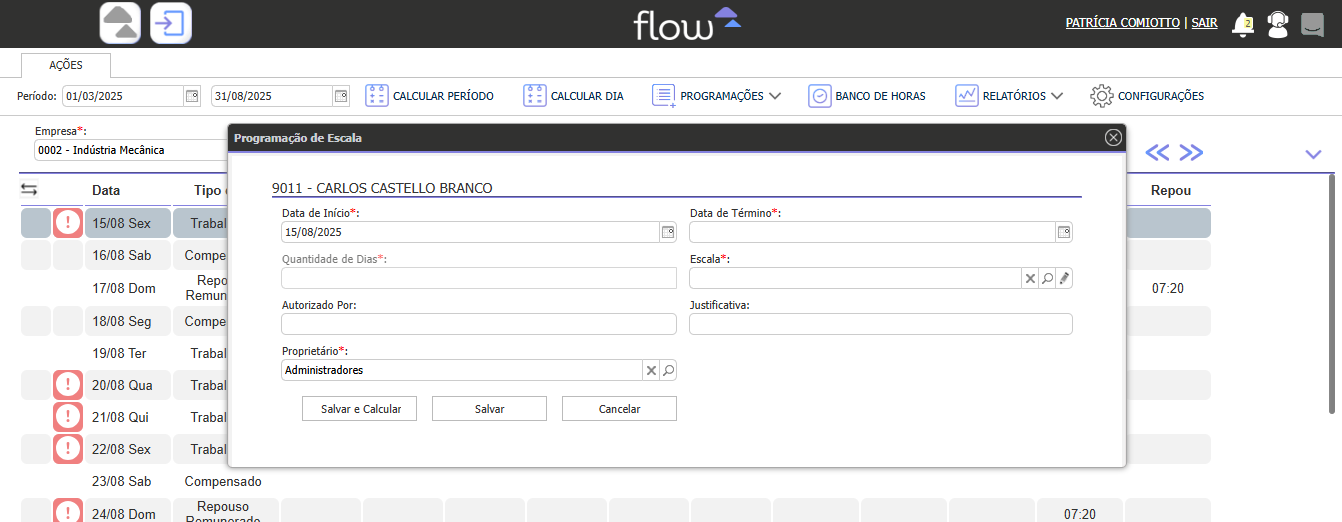Screen dimensions: 1342x522
Task: Click the edit pencil icon in Escala field
Action: pyautogui.click(x=1064, y=278)
